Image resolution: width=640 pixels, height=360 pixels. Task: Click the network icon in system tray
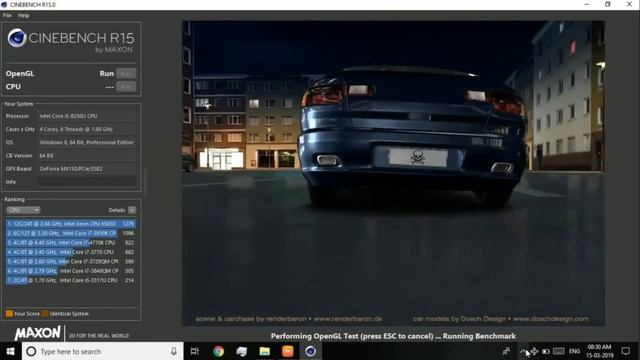[x=534, y=351]
